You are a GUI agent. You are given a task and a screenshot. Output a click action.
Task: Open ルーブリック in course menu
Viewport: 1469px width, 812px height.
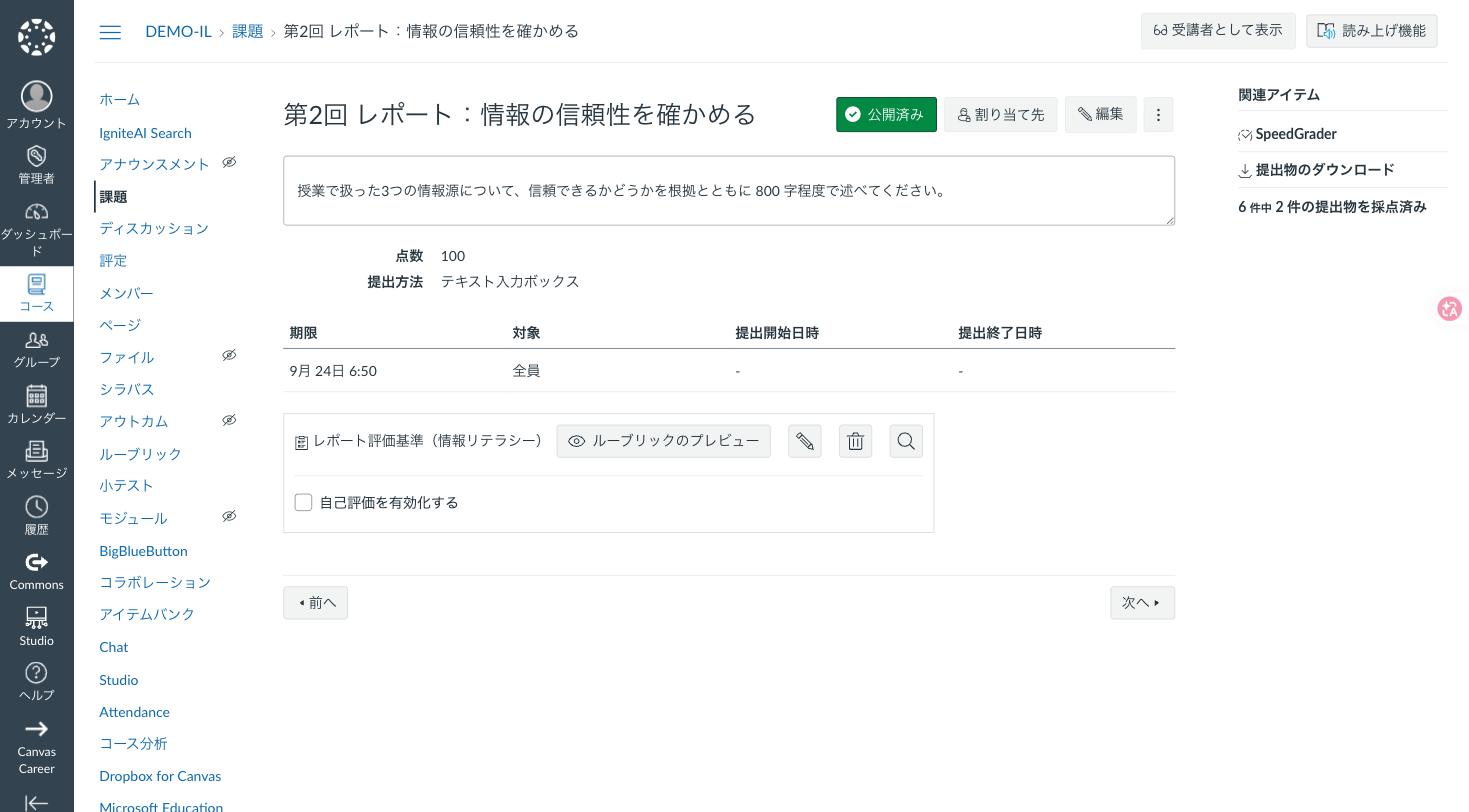[x=140, y=454]
